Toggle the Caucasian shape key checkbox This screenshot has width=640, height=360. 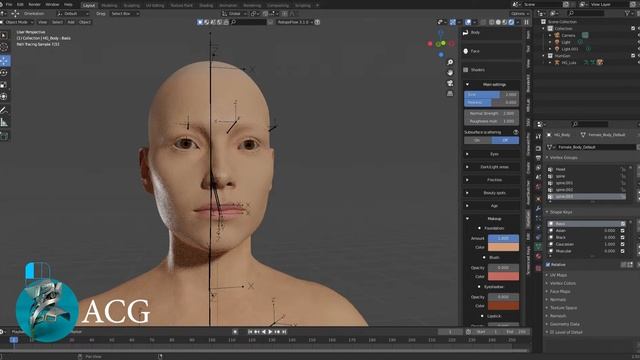coord(622,244)
